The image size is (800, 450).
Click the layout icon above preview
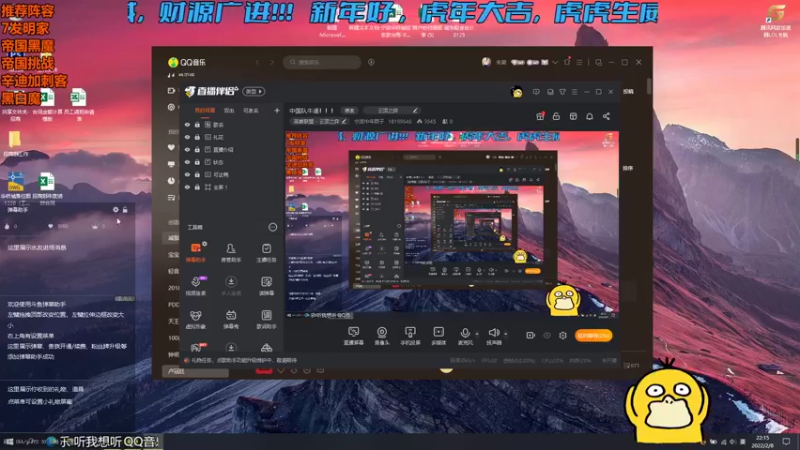573,116
